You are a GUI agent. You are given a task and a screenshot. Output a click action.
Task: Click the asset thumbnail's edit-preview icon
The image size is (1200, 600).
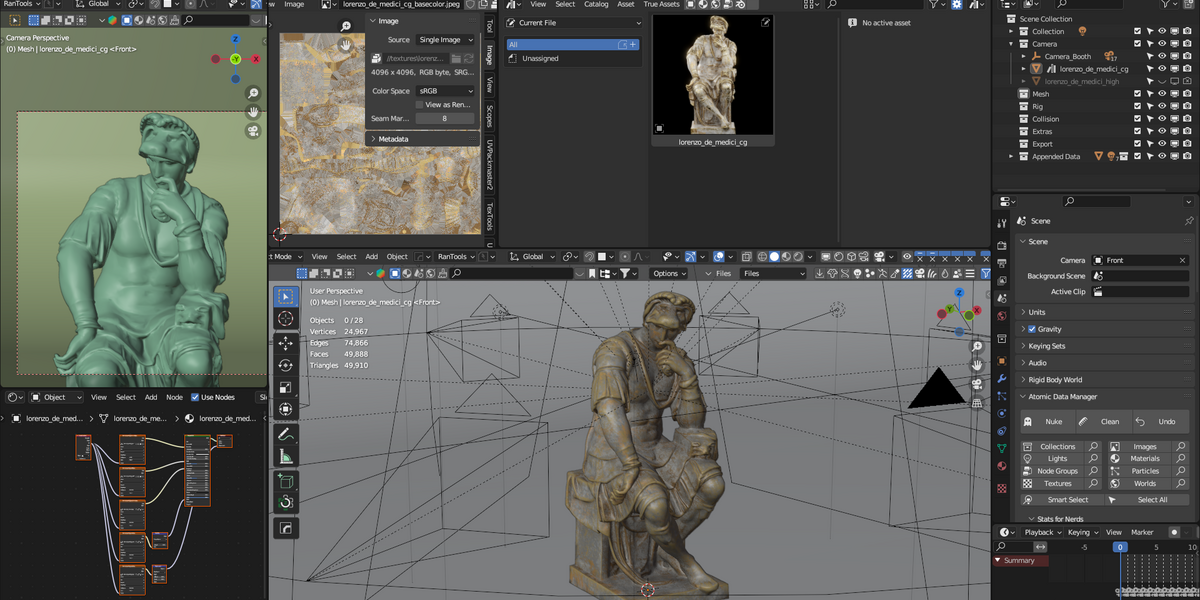click(766, 22)
